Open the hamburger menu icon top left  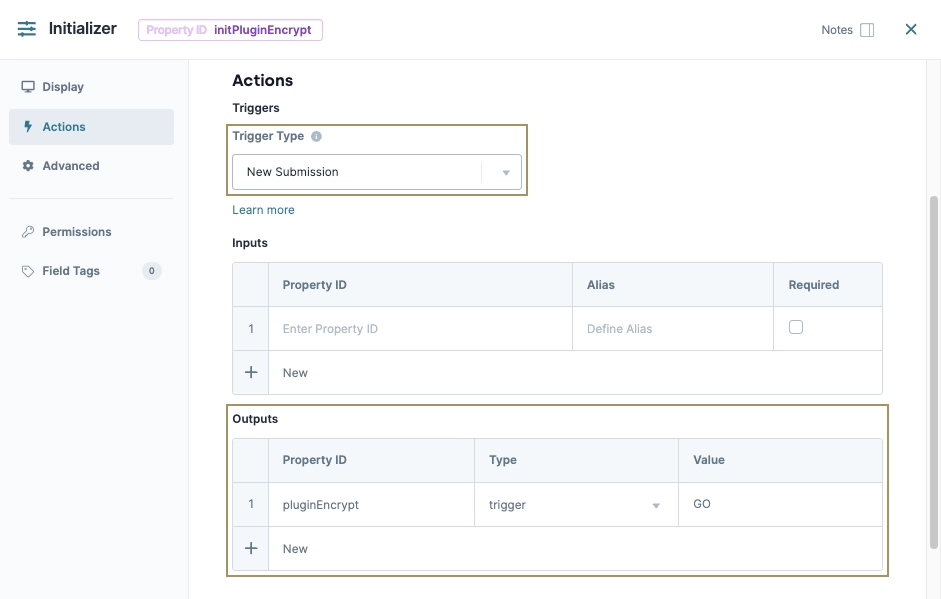pyautogui.click(x=26, y=28)
